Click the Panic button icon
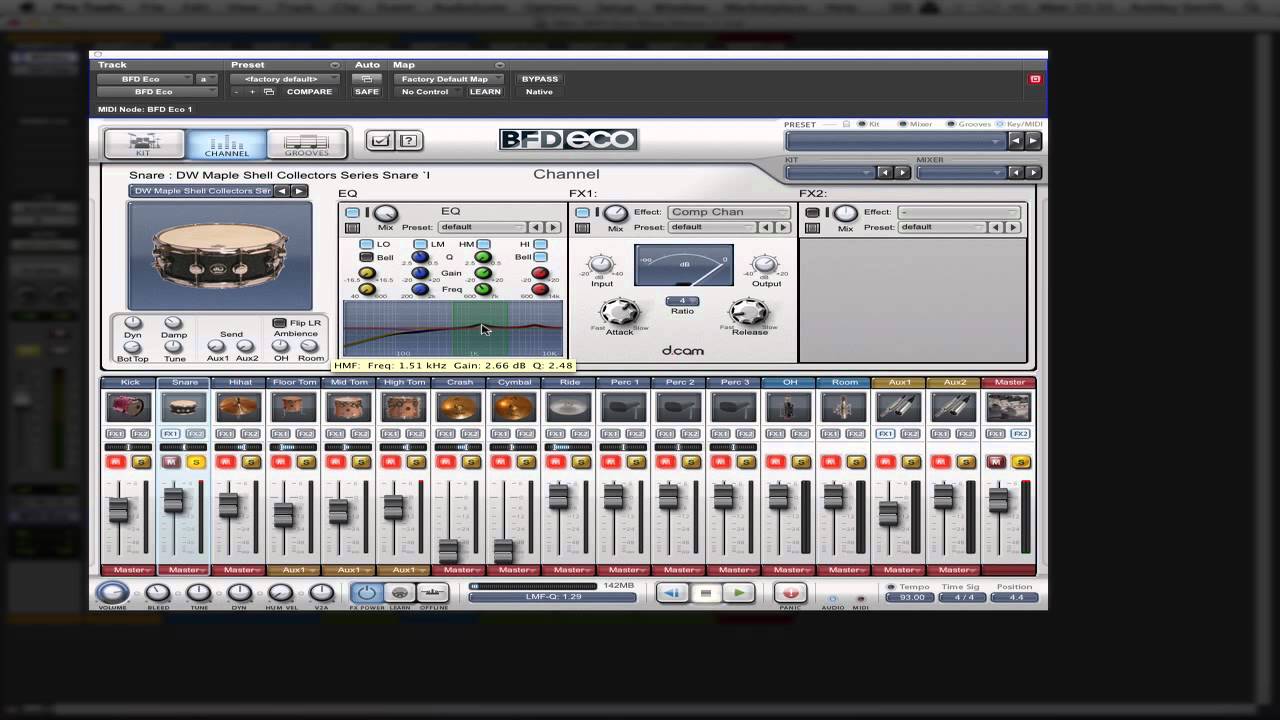Screen dimensions: 1280x720 790,593
